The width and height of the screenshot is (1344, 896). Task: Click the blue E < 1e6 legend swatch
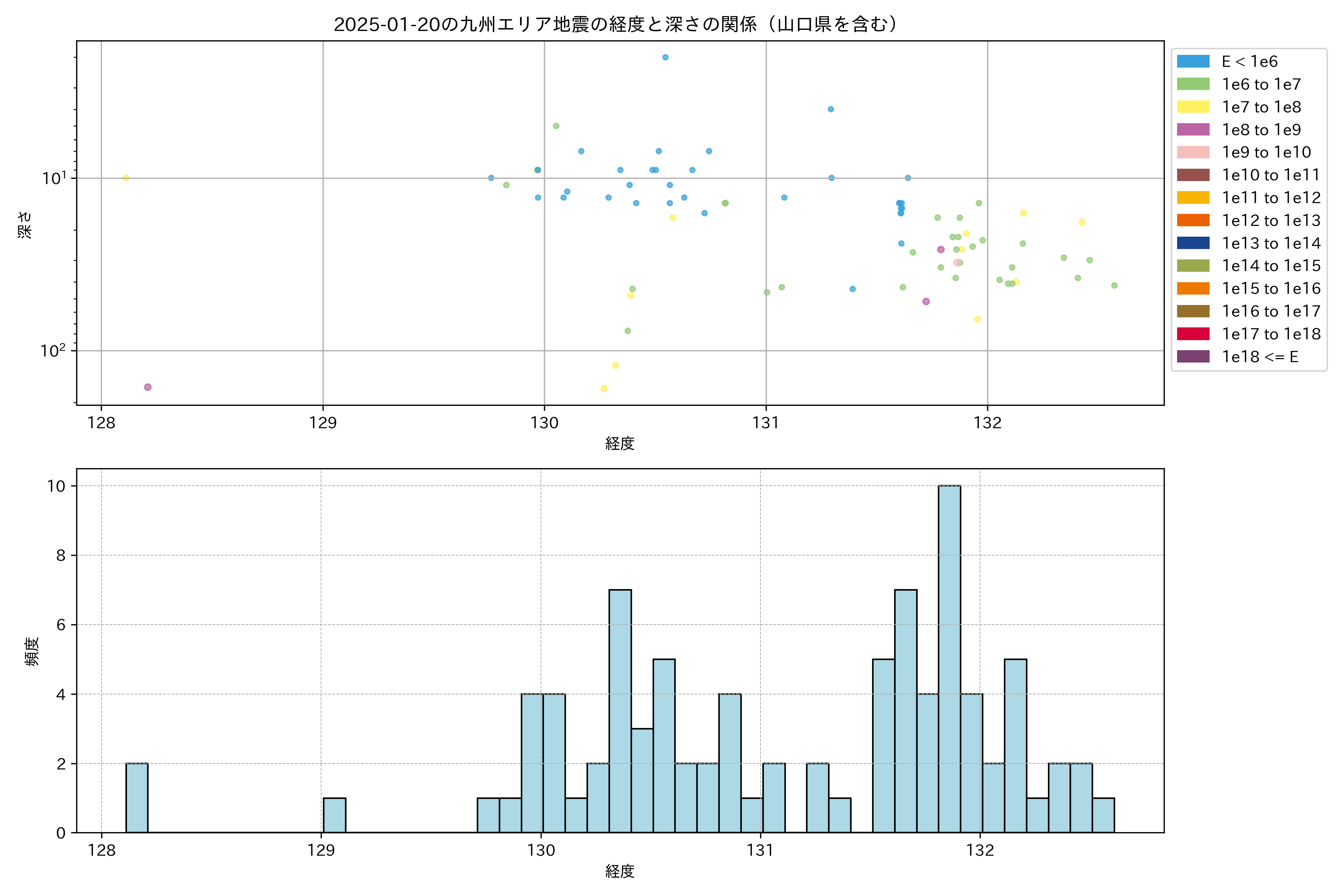coord(1192,62)
